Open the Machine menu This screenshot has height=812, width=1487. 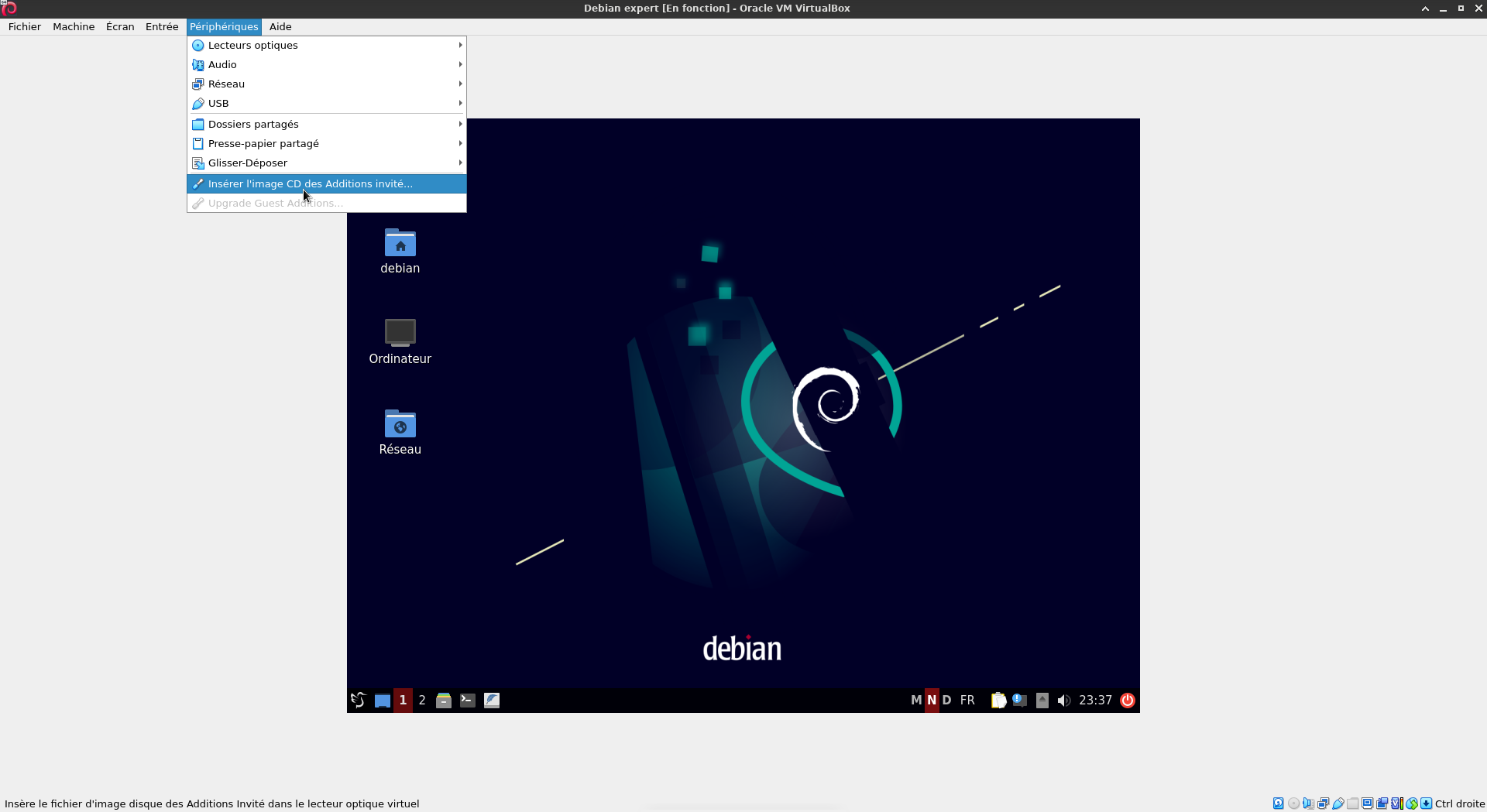(x=74, y=26)
